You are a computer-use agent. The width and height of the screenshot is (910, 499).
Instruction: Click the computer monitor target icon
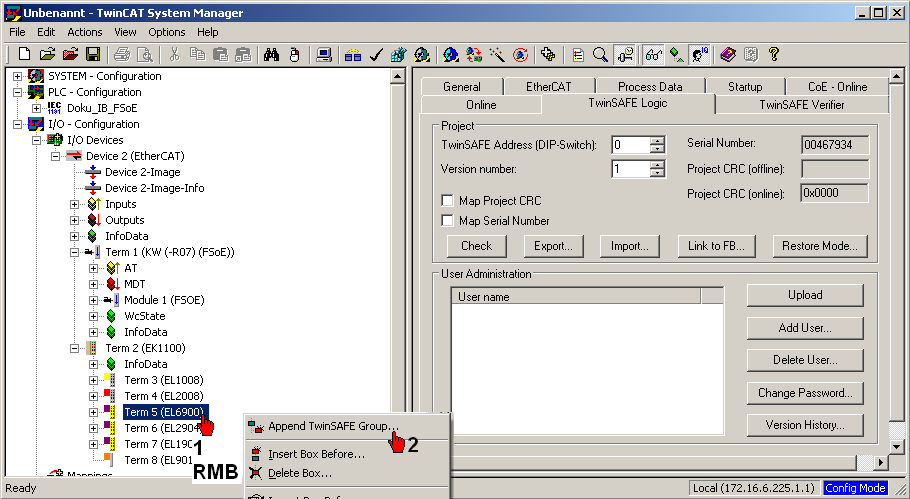coord(324,55)
